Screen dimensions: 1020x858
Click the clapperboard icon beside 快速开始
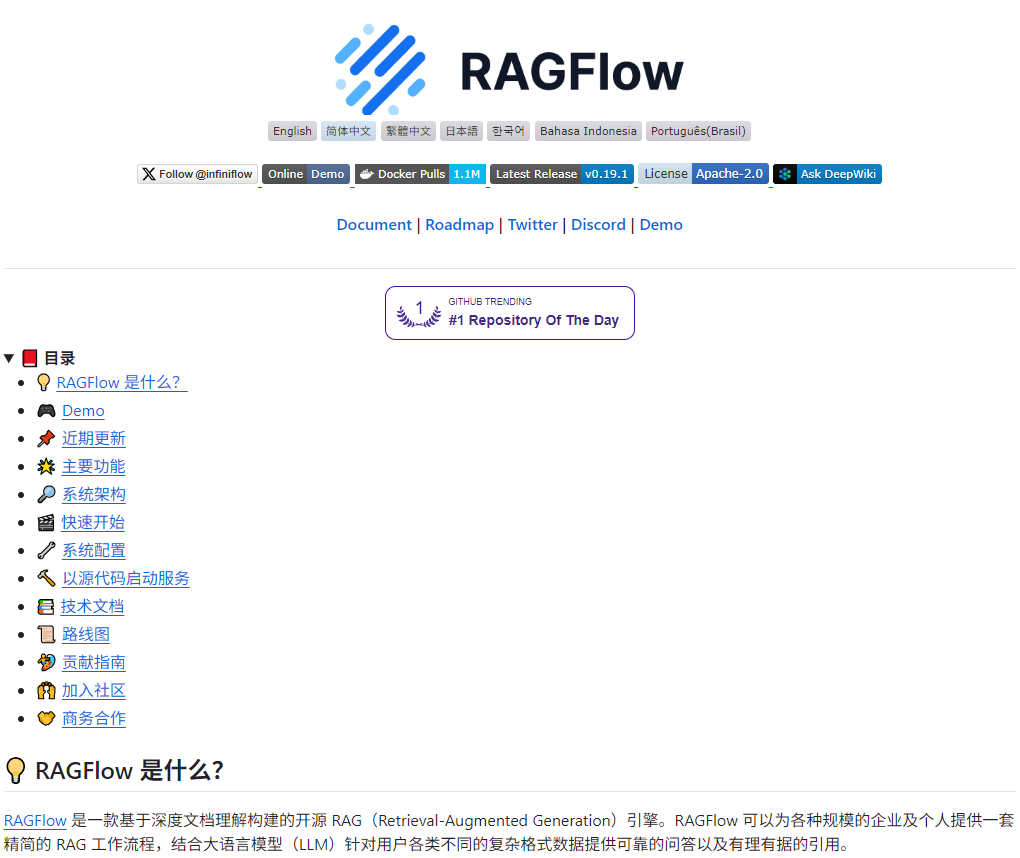coord(46,522)
